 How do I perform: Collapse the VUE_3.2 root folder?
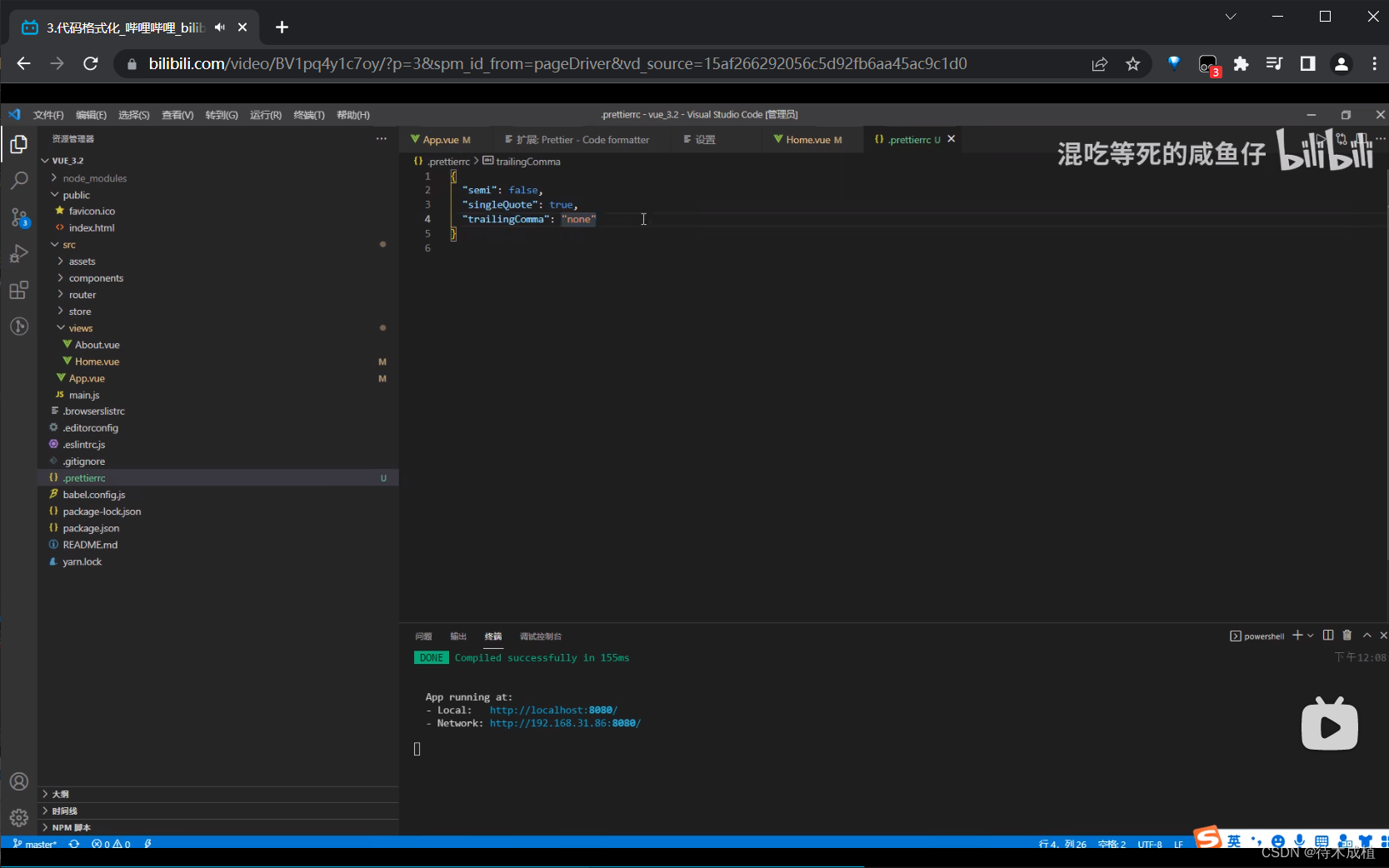pyautogui.click(x=45, y=161)
